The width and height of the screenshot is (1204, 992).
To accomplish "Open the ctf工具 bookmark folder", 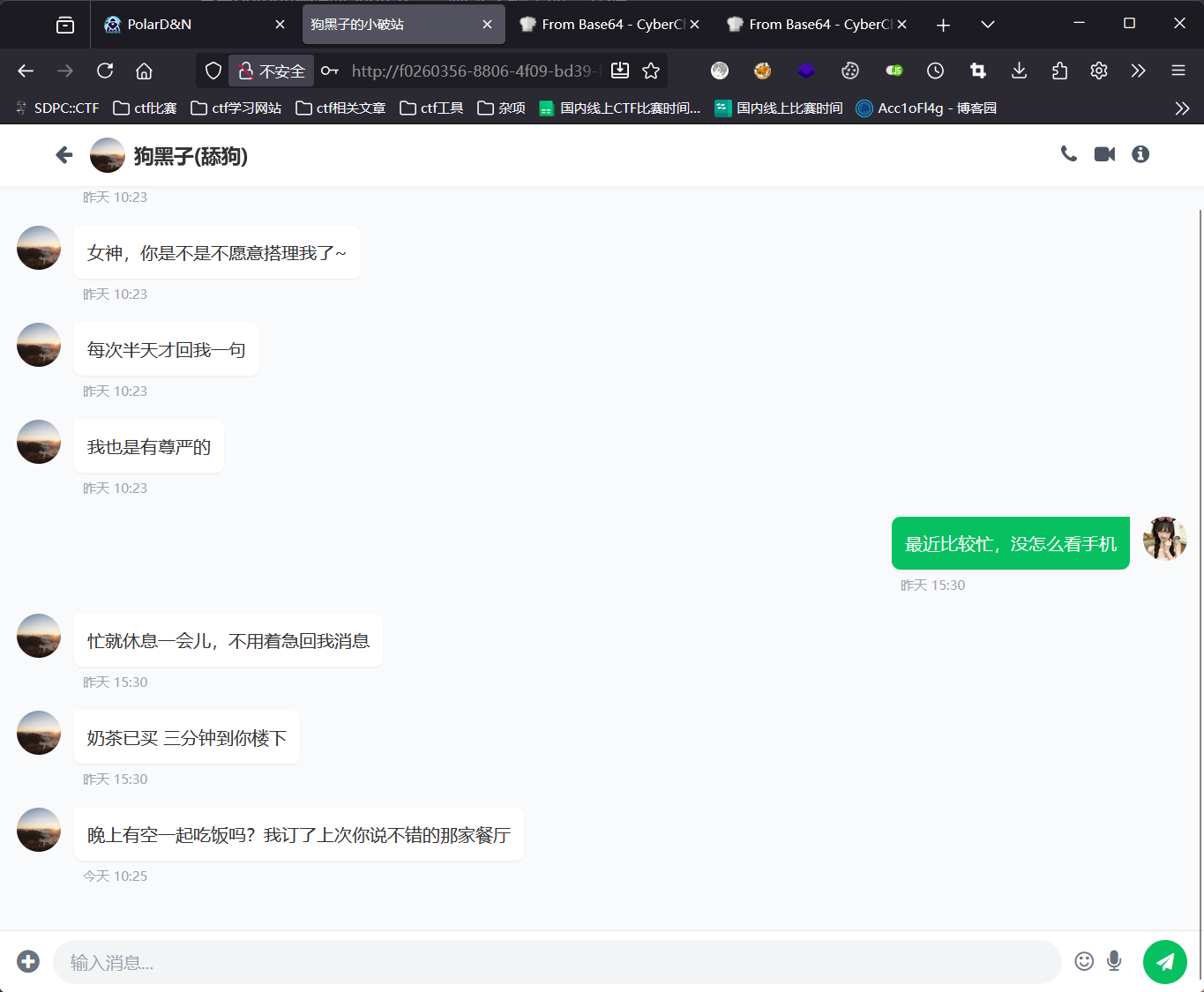I will [x=432, y=108].
